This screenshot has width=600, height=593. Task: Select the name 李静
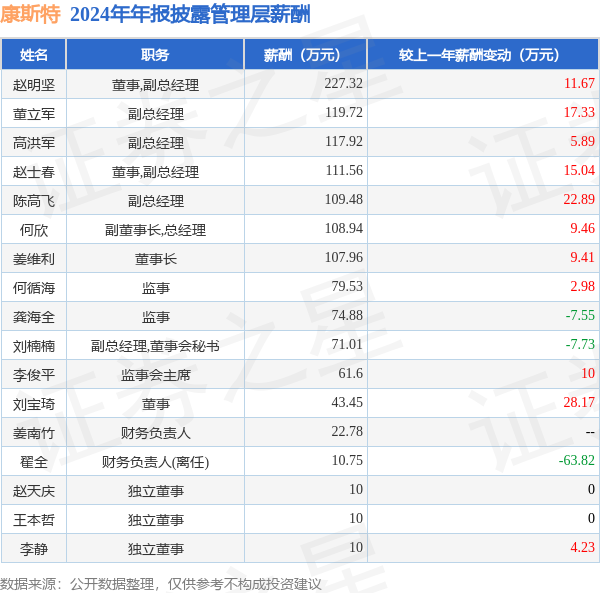click(34, 549)
